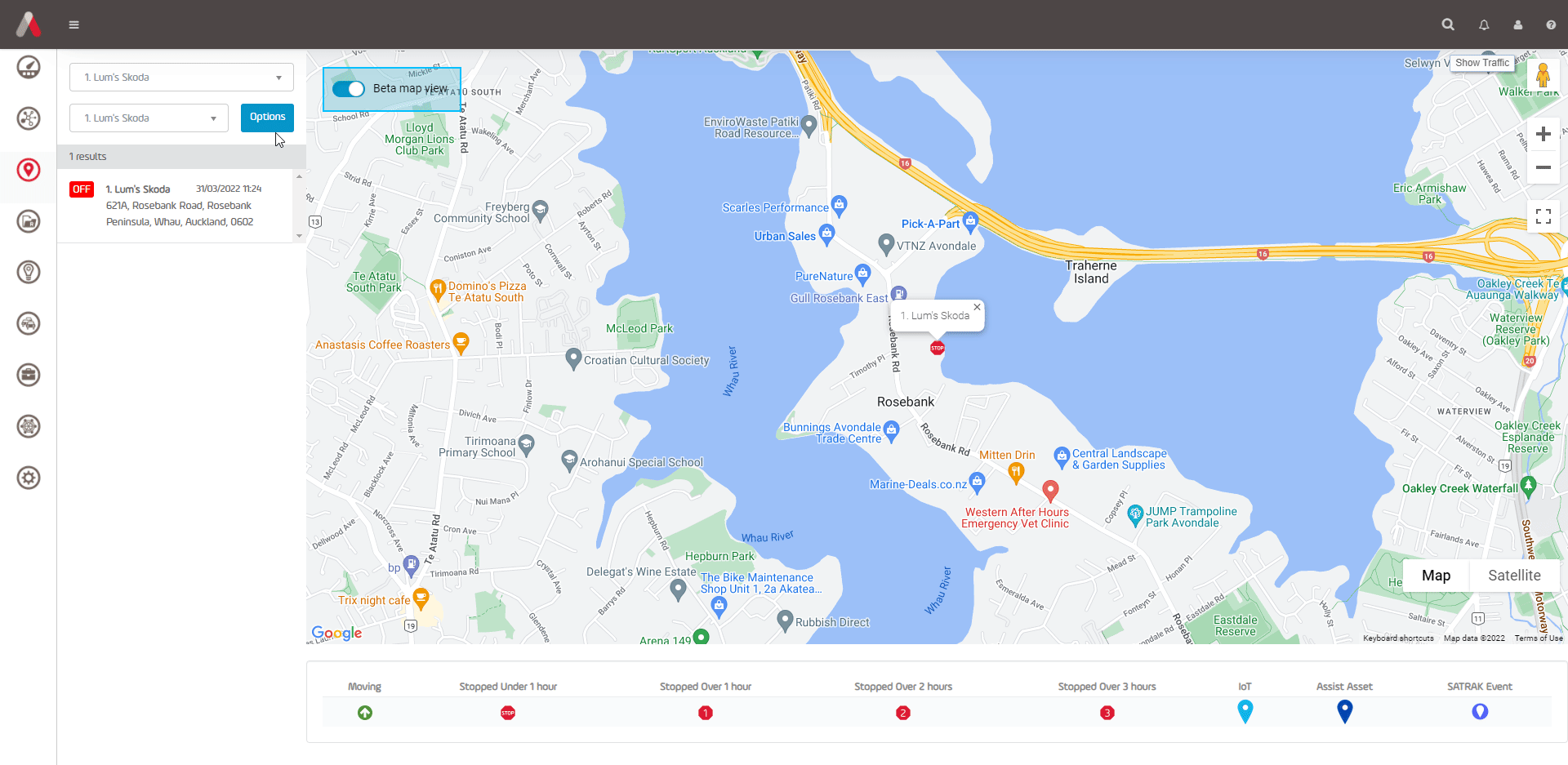Toggle the Beta map view switch
This screenshot has height=765, width=1568.
349,89
